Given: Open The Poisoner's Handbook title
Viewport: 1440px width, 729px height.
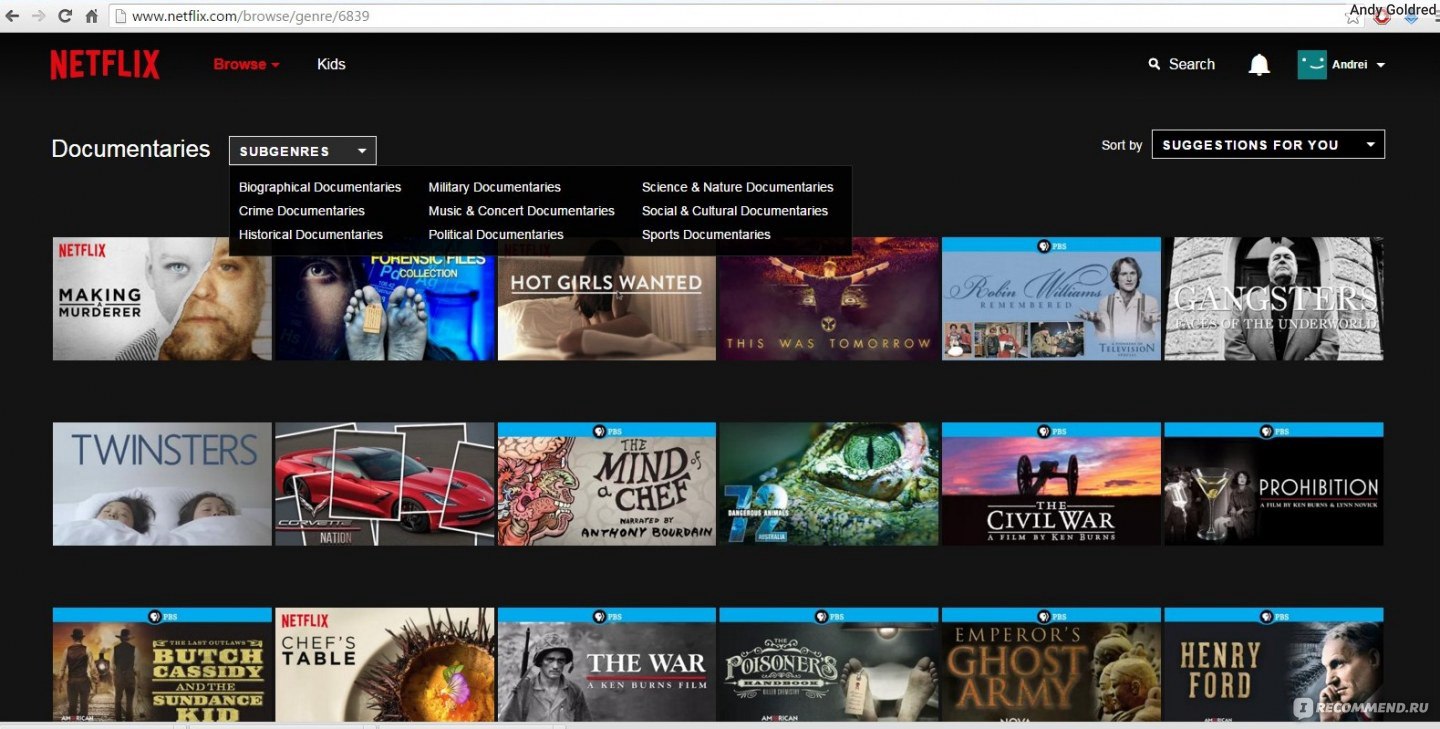Looking at the screenshot, I should (829, 665).
